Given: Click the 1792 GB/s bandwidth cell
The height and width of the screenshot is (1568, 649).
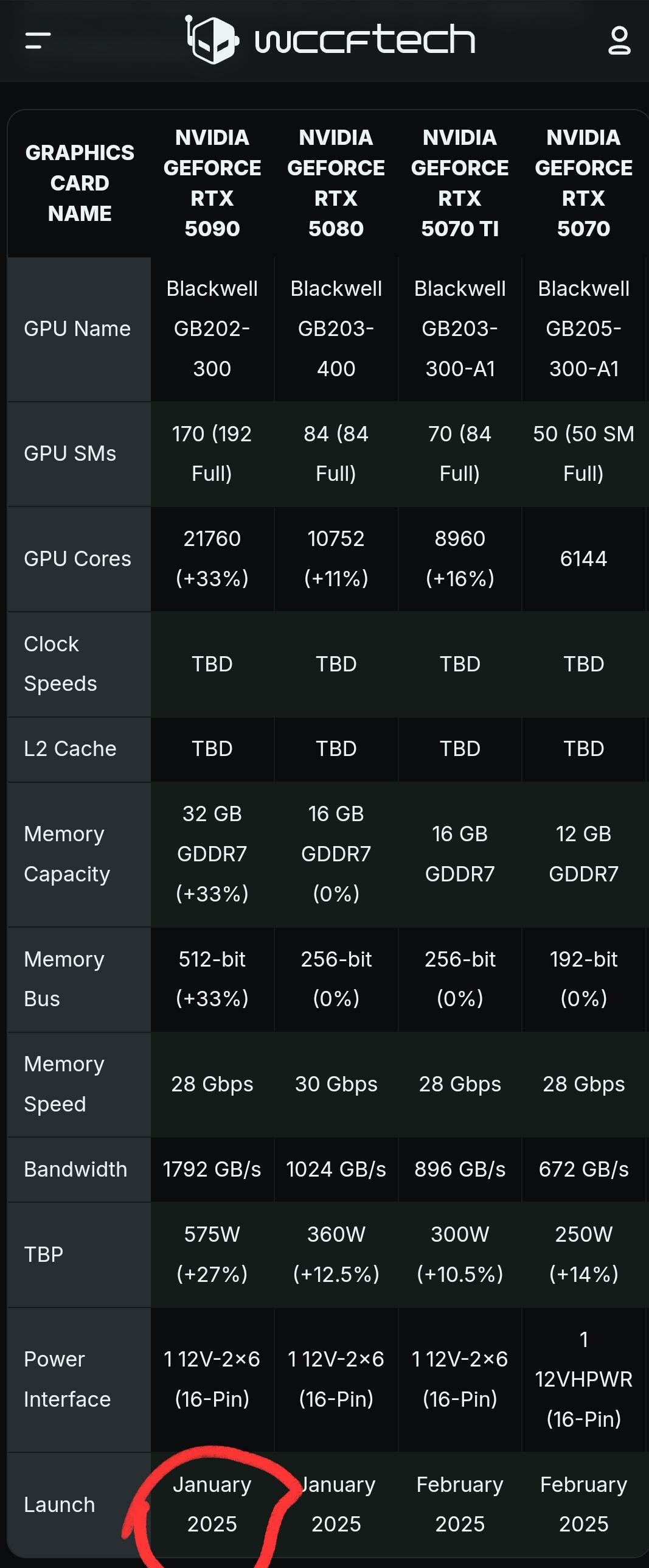Looking at the screenshot, I should (212, 1169).
